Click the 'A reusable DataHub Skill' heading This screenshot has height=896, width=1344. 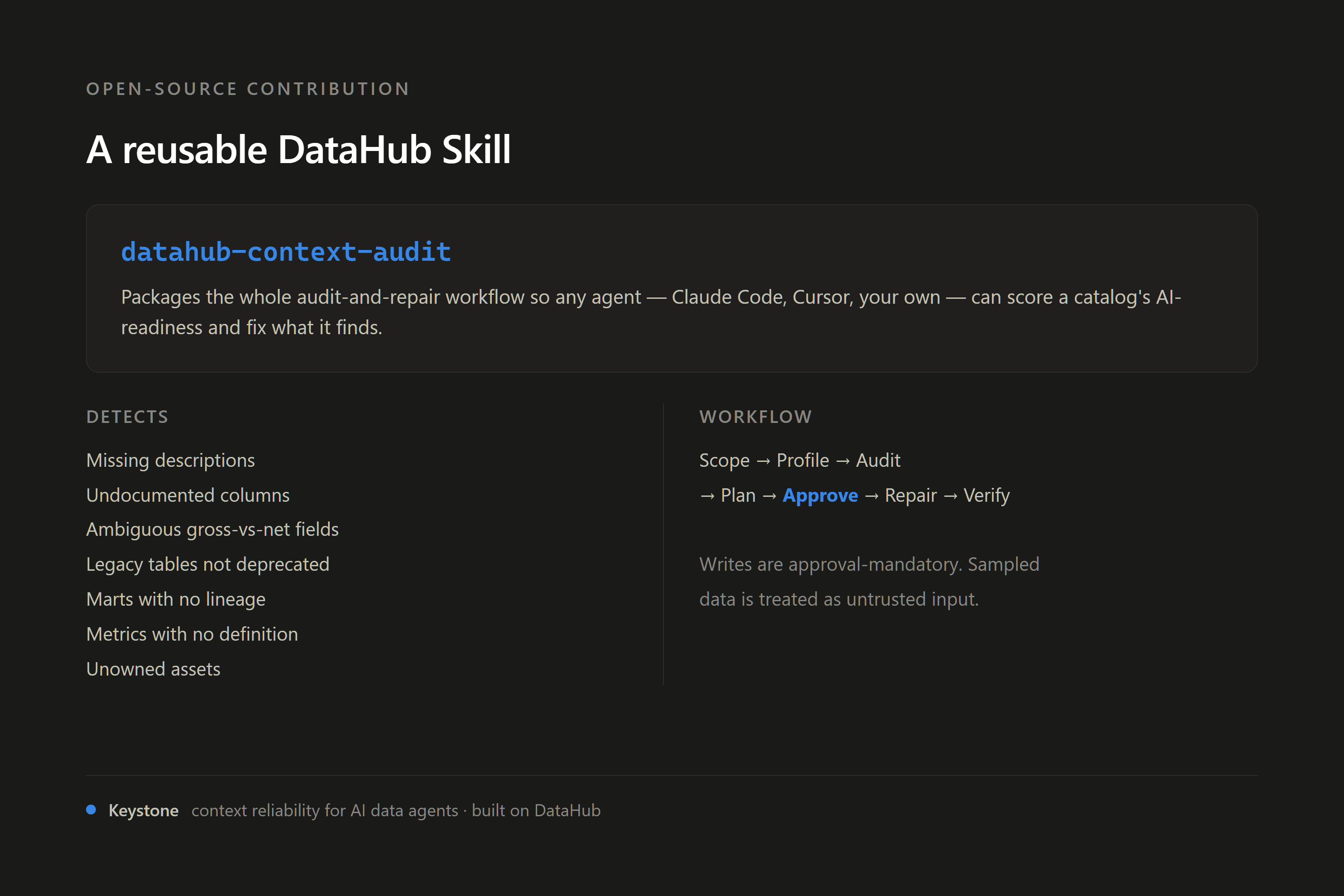pos(298,150)
